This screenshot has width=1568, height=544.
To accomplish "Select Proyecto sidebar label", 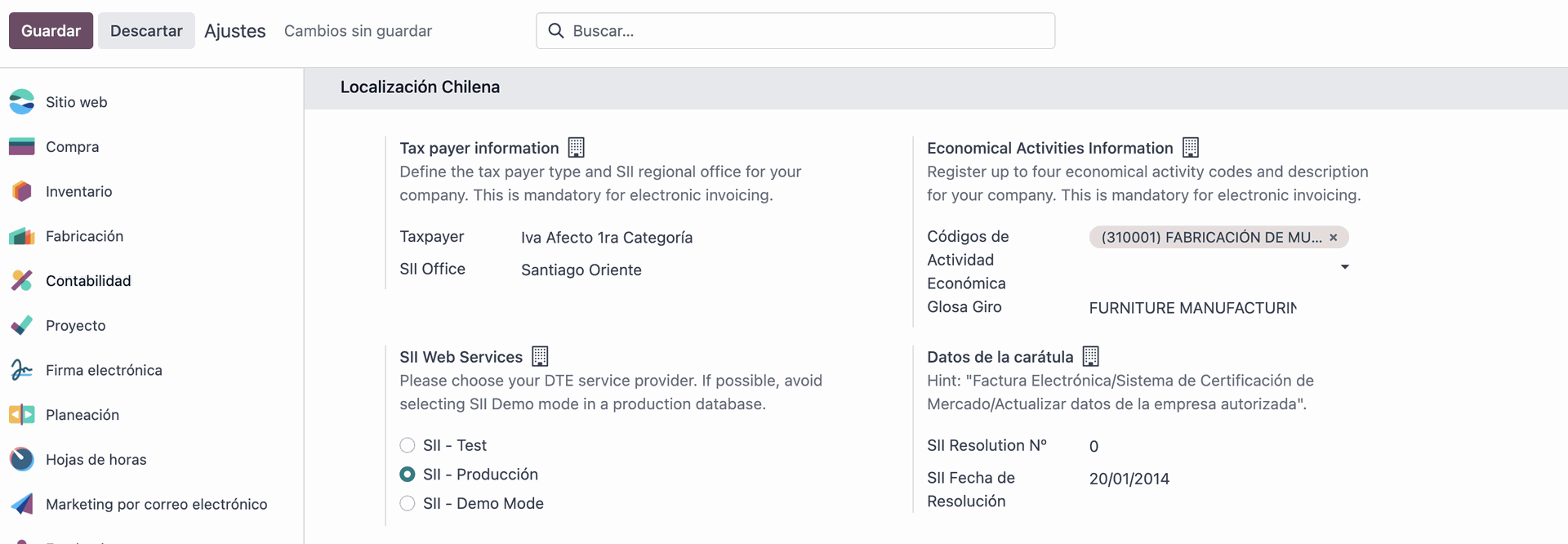I will coord(76,325).
